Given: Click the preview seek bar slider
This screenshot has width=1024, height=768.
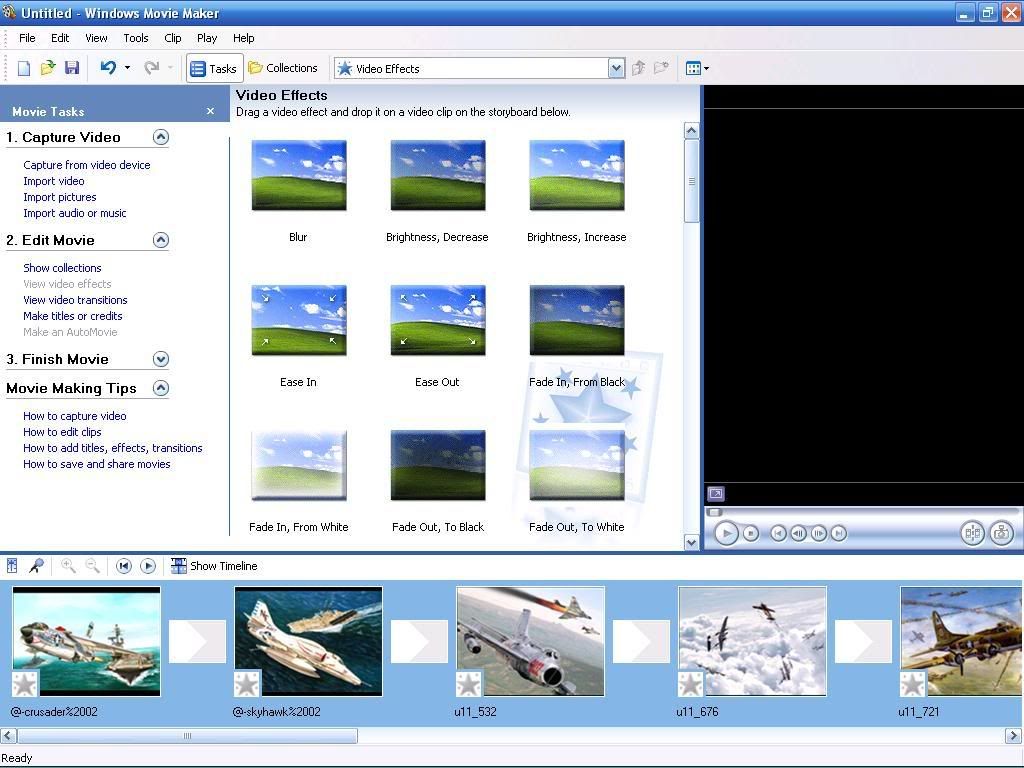Looking at the screenshot, I should 715,513.
